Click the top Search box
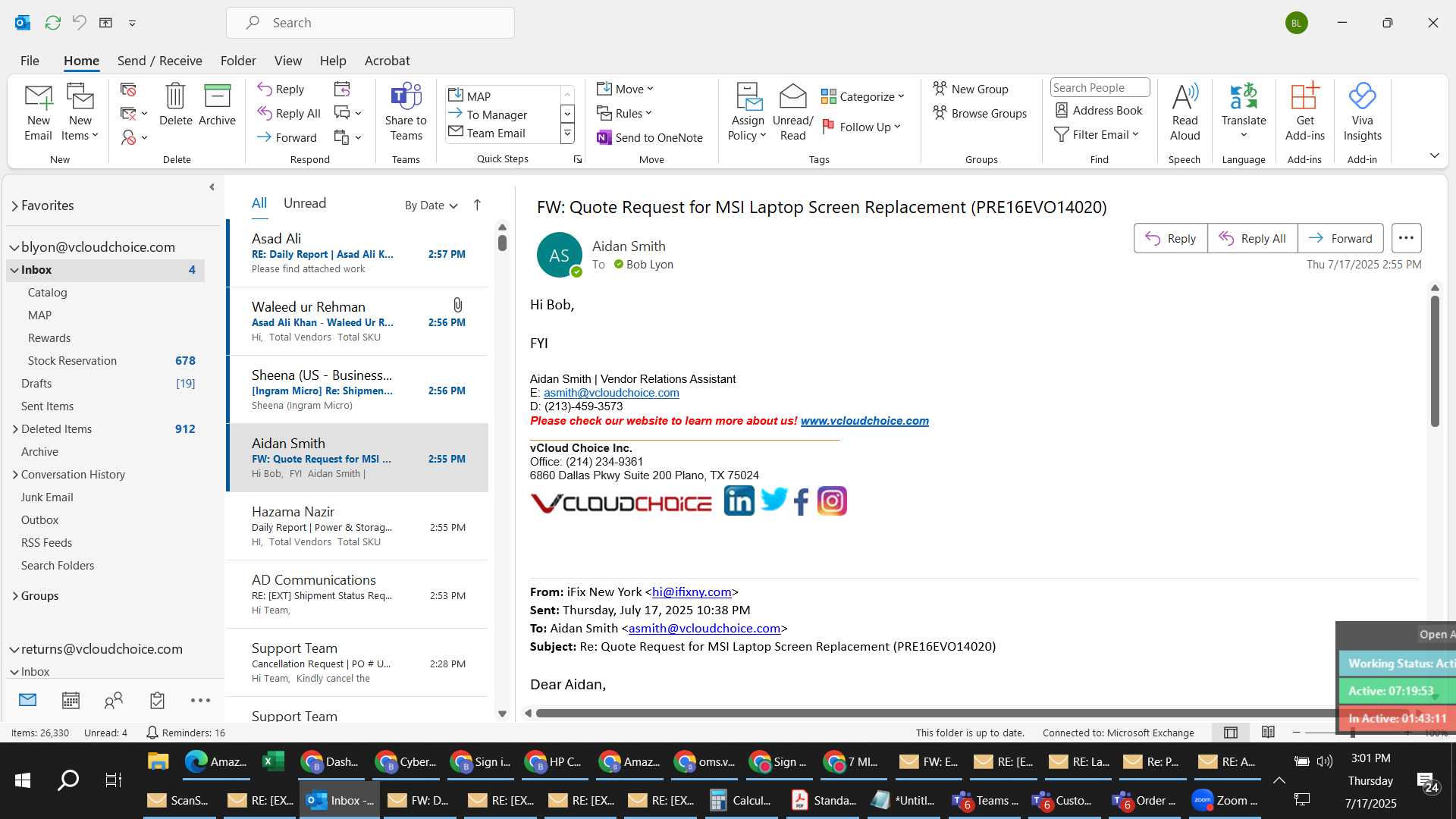The width and height of the screenshot is (1456, 819). click(370, 23)
